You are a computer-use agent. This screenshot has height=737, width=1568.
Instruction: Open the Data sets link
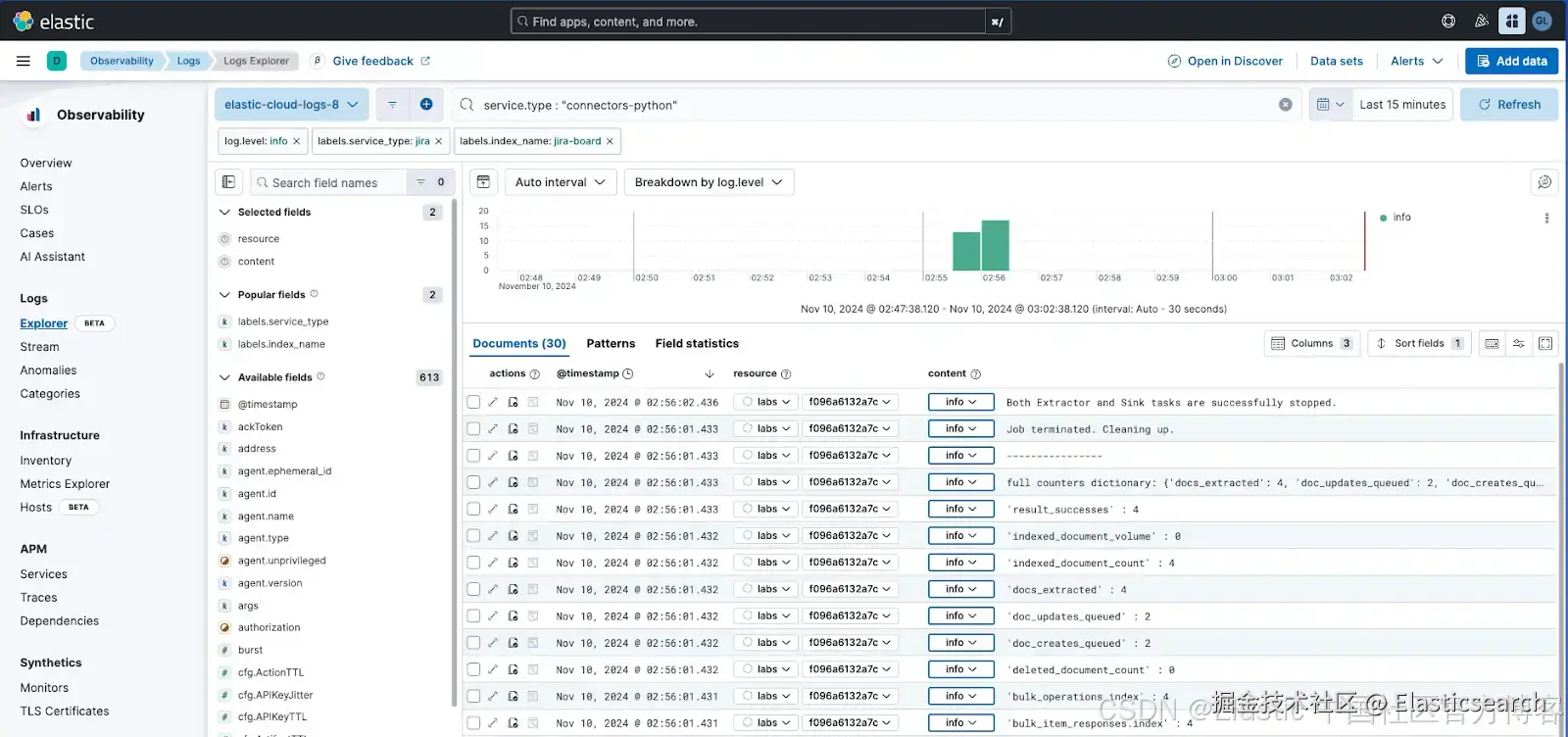point(1337,61)
